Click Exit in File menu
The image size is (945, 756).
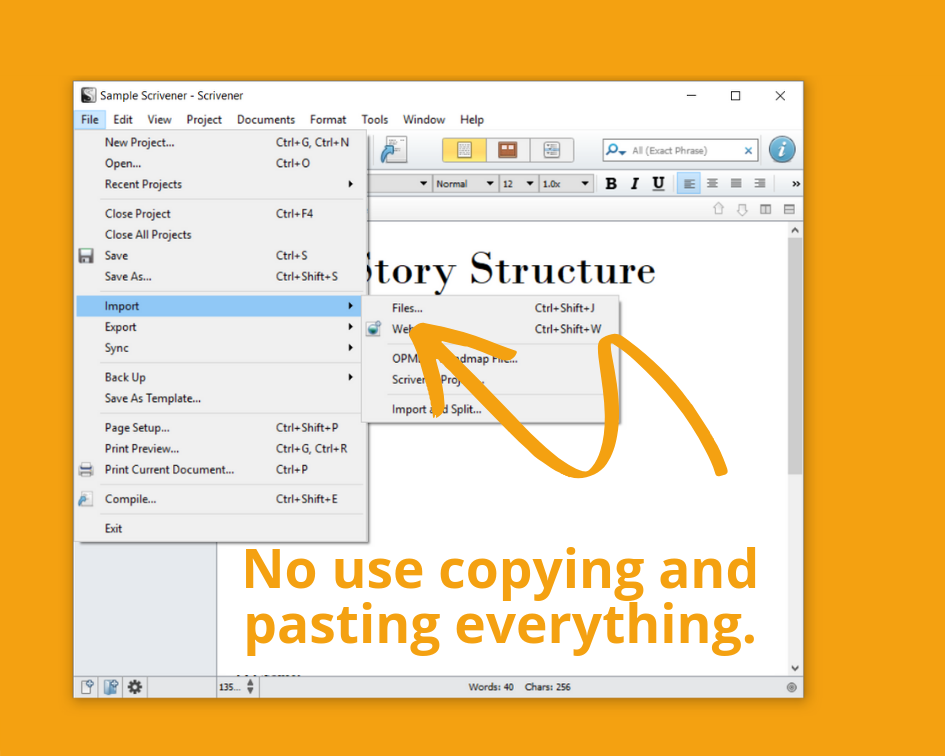point(221,529)
